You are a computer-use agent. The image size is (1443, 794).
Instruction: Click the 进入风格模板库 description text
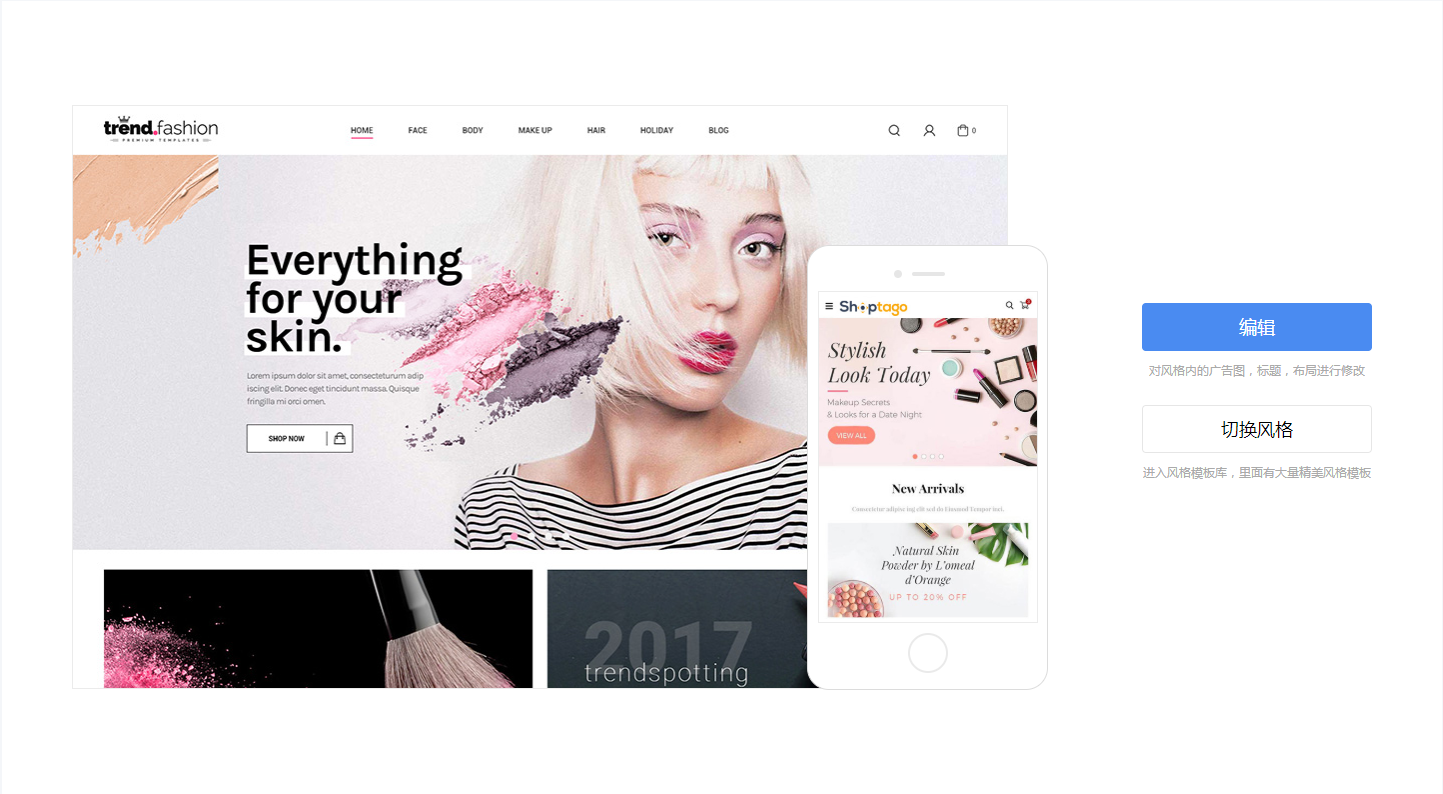[1256, 473]
